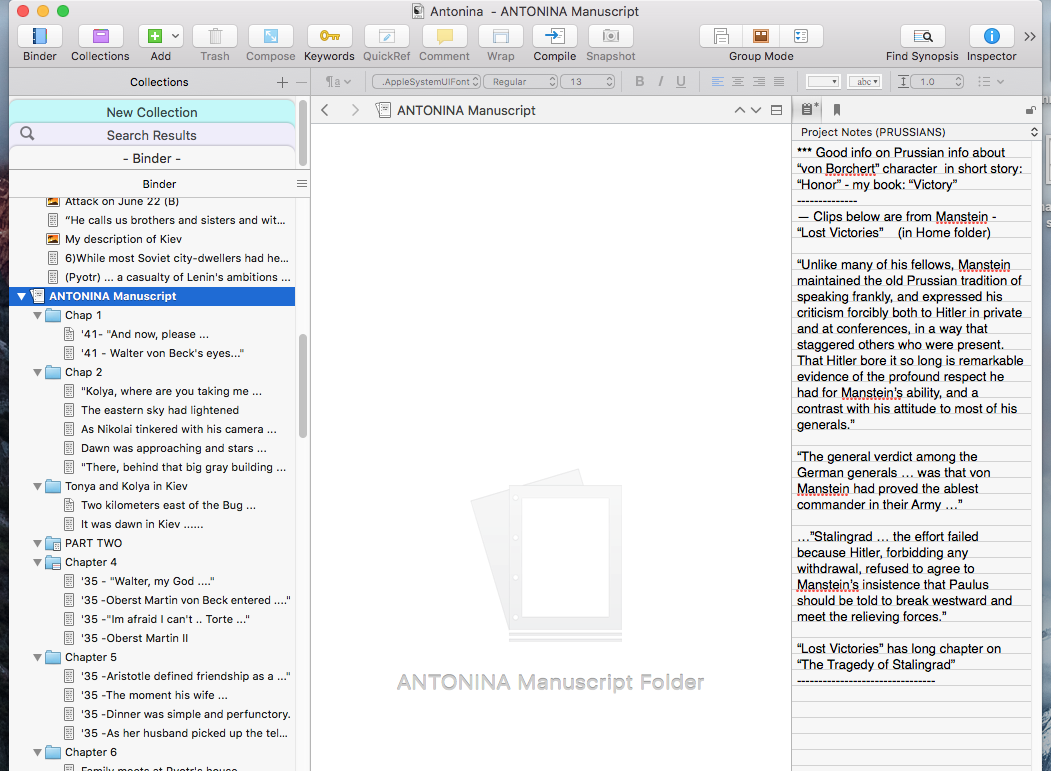
Task: Open the list style dropdown
Action: (991, 82)
